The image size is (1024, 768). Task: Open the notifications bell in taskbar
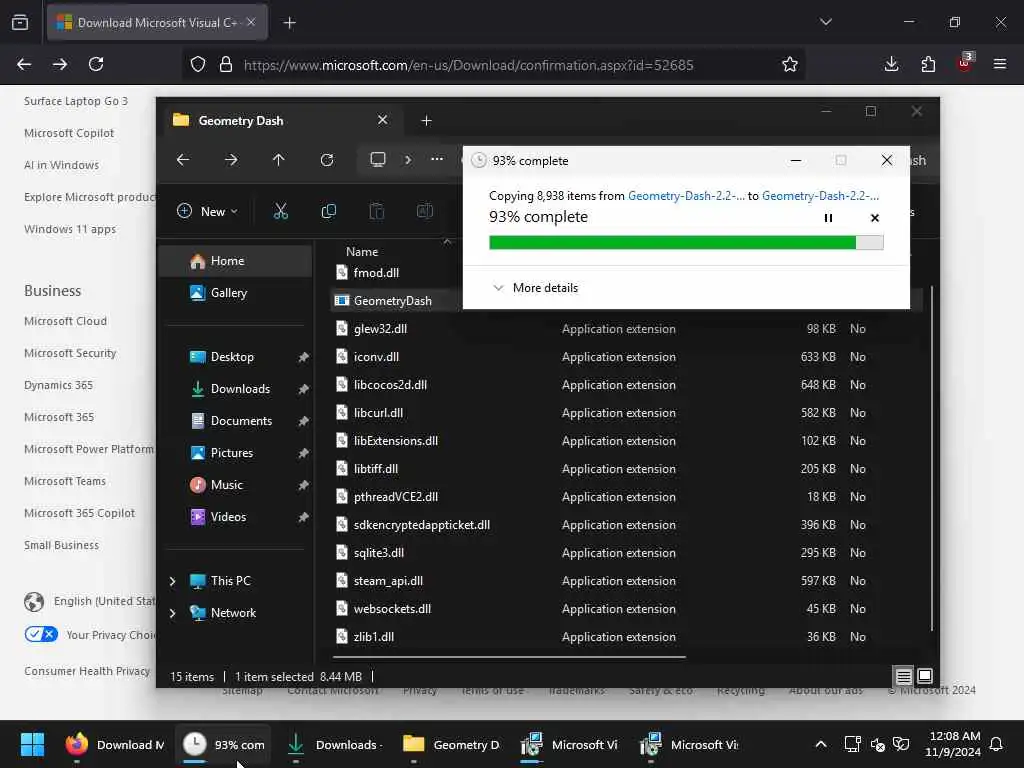coord(996,744)
